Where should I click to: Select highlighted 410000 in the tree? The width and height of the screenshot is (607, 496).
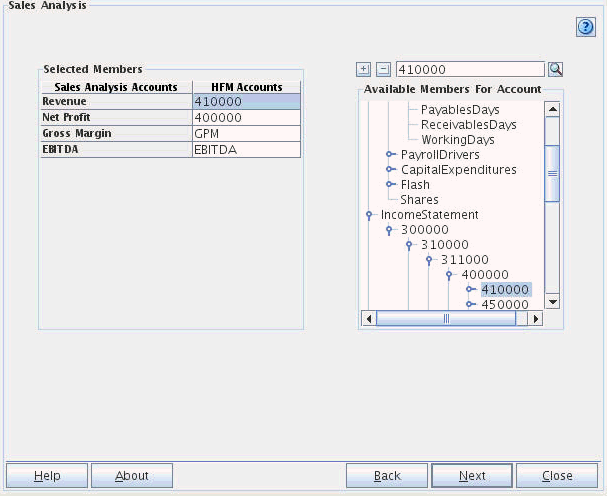tap(506, 290)
